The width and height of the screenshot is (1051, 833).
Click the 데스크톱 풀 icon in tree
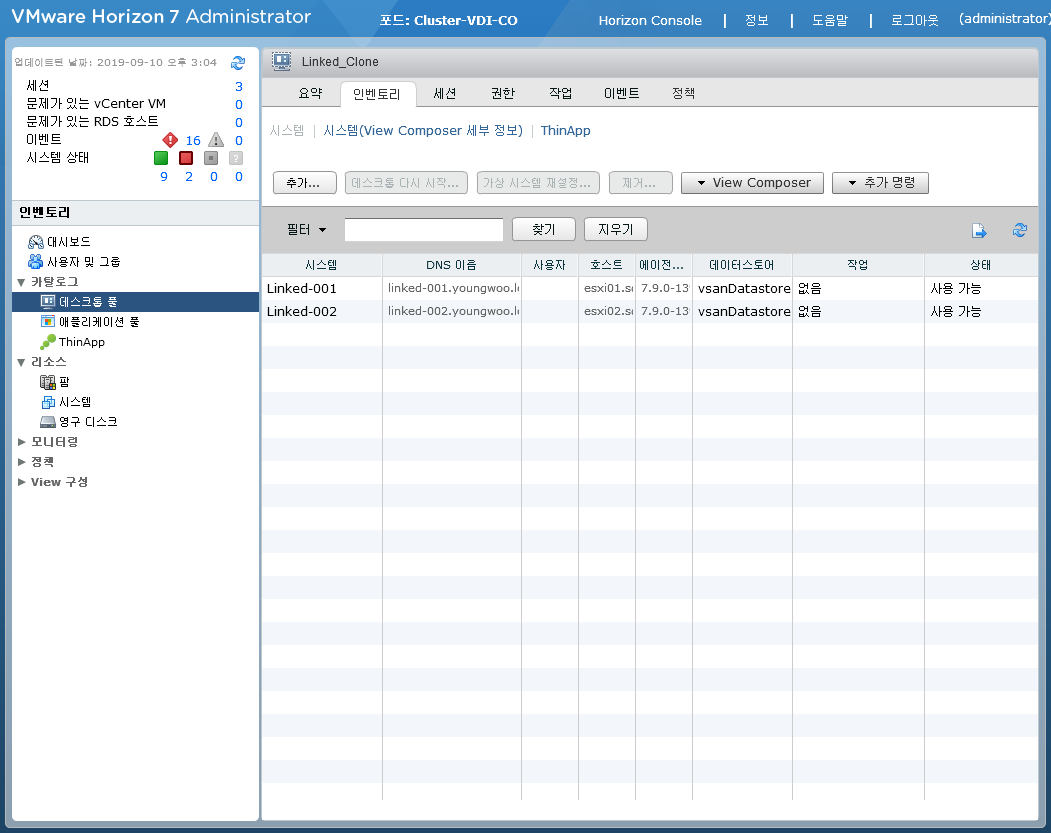point(48,302)
